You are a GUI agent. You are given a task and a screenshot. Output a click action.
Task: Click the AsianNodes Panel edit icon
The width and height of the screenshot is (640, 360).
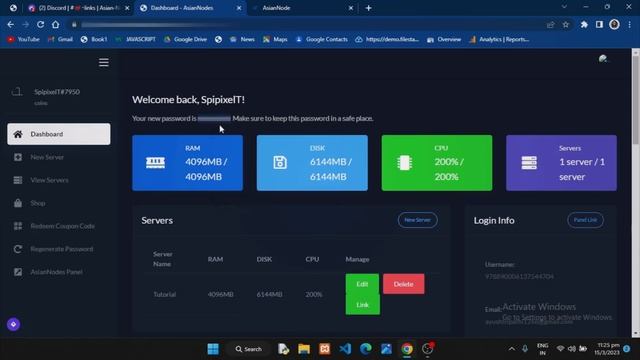click(18, 272)
